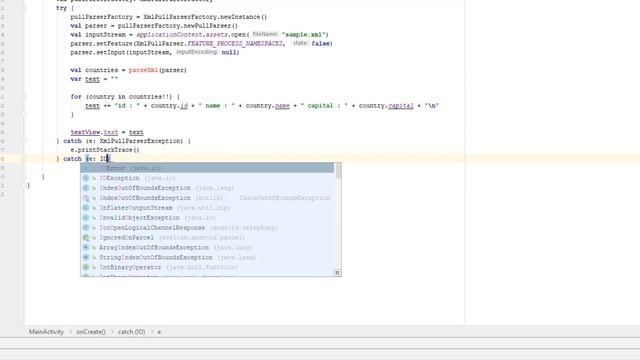Place cursor after 'IO' in catch line
Image resolution: width=640 pixels, height=360 pixels.
tap(107, 159)
